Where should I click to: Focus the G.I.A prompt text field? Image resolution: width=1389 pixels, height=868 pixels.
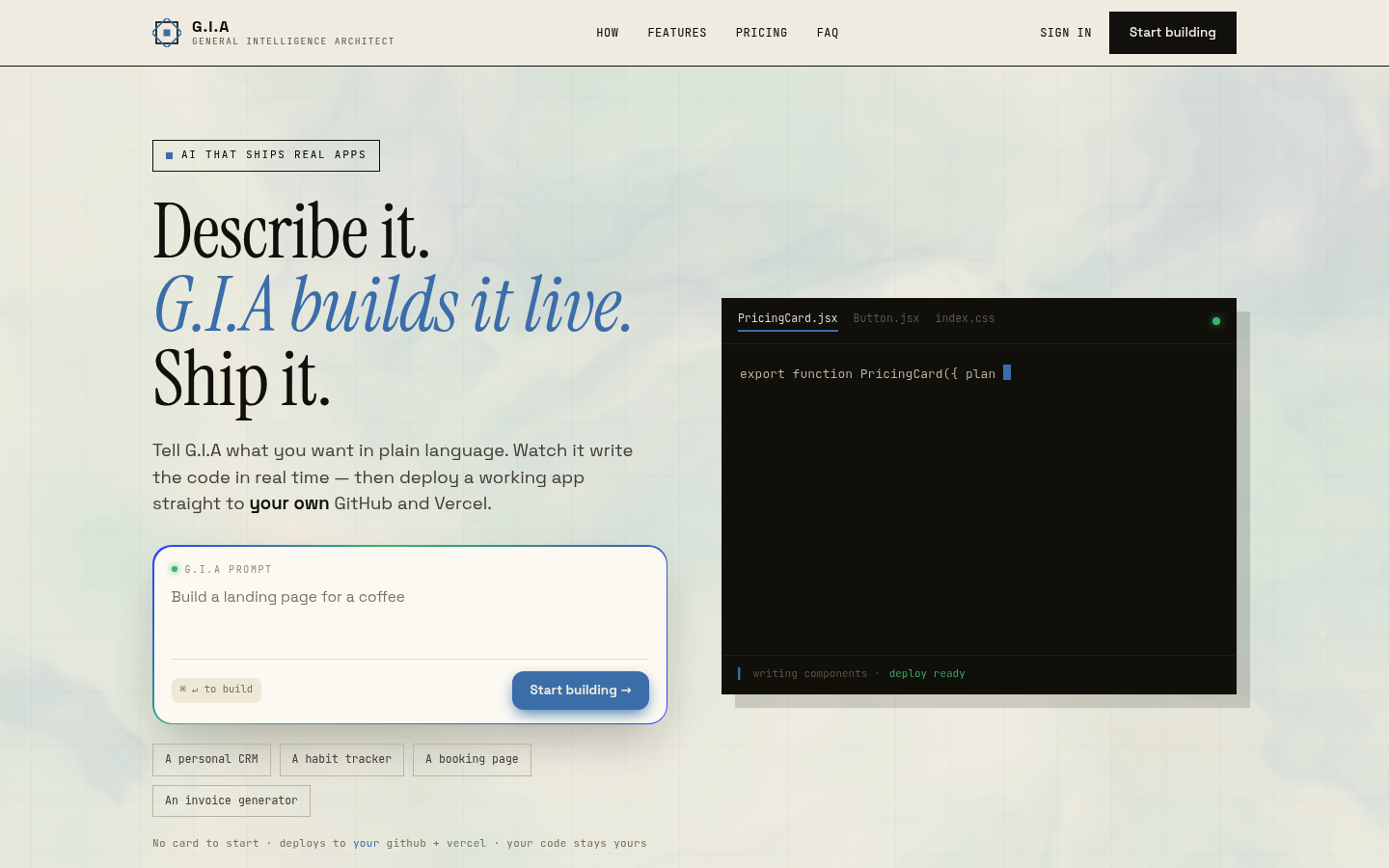click(410, 617)
